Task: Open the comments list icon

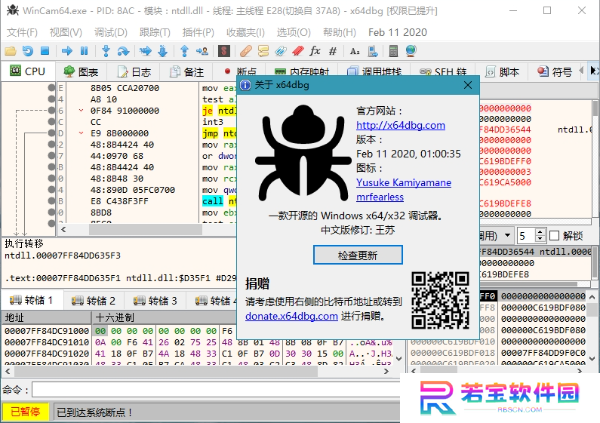Action: (263, 51)
